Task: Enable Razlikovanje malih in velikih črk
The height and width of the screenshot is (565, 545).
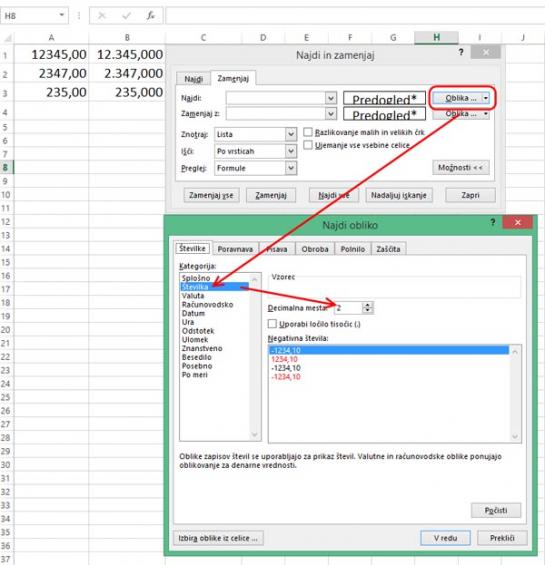Action: coord(308,132)
